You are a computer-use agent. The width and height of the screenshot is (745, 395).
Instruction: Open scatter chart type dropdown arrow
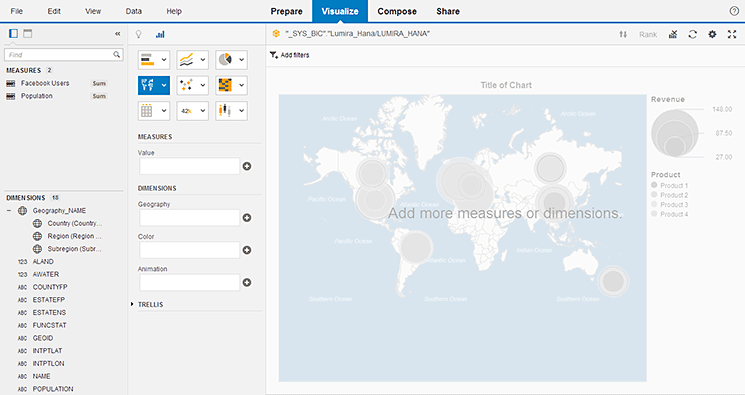pyautogui.click(x=203, y=85)
